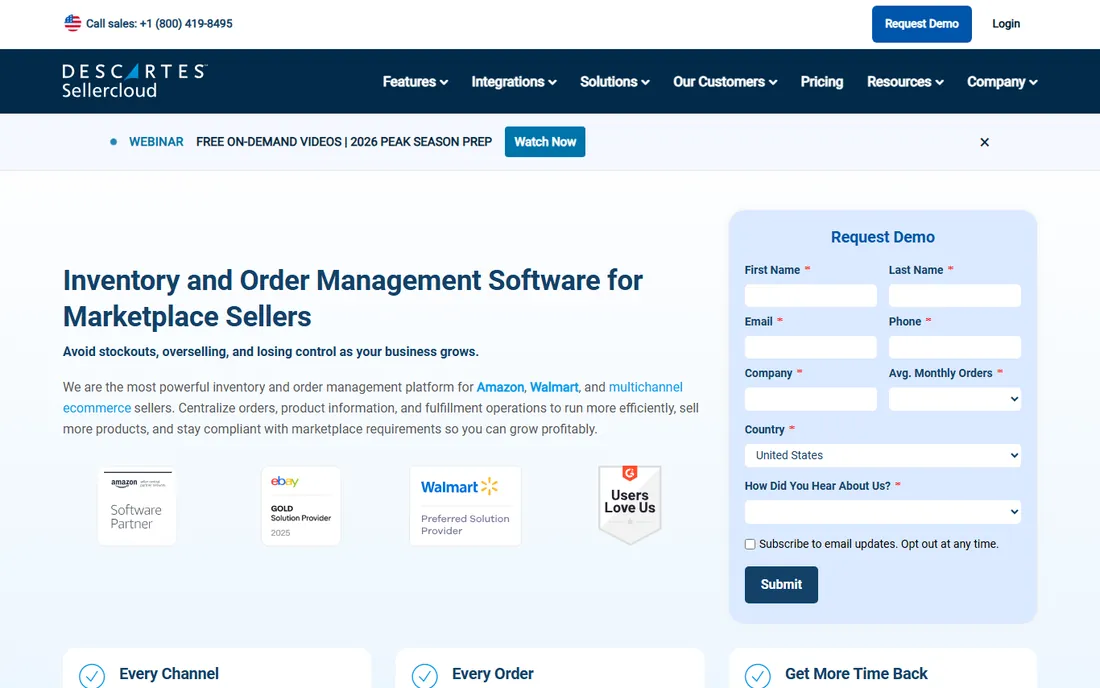Click the WEBINAR label in the banner
The image size is (1100, 688).
point(156,142)
